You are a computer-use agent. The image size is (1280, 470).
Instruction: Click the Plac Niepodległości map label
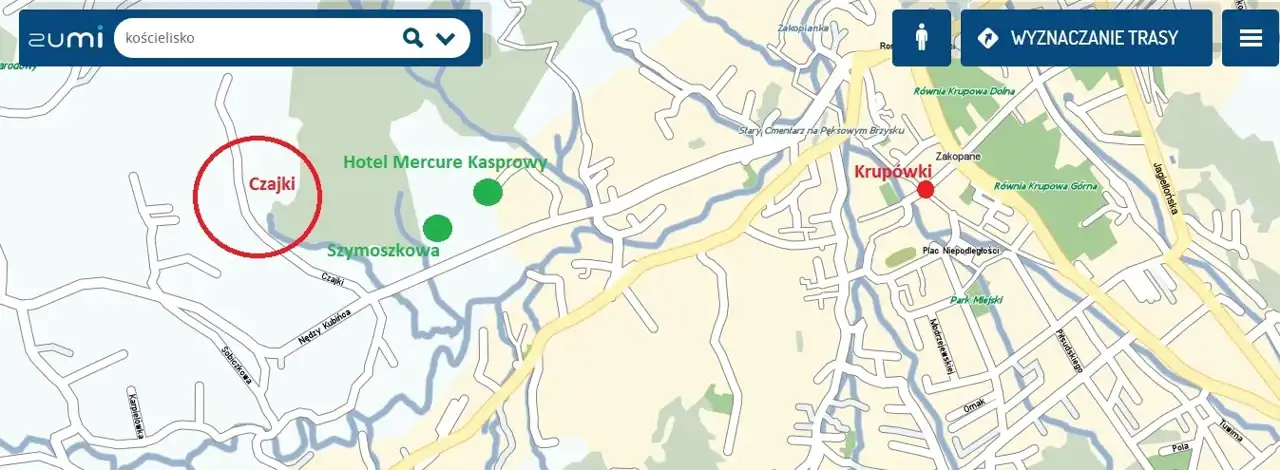[961, 251]
